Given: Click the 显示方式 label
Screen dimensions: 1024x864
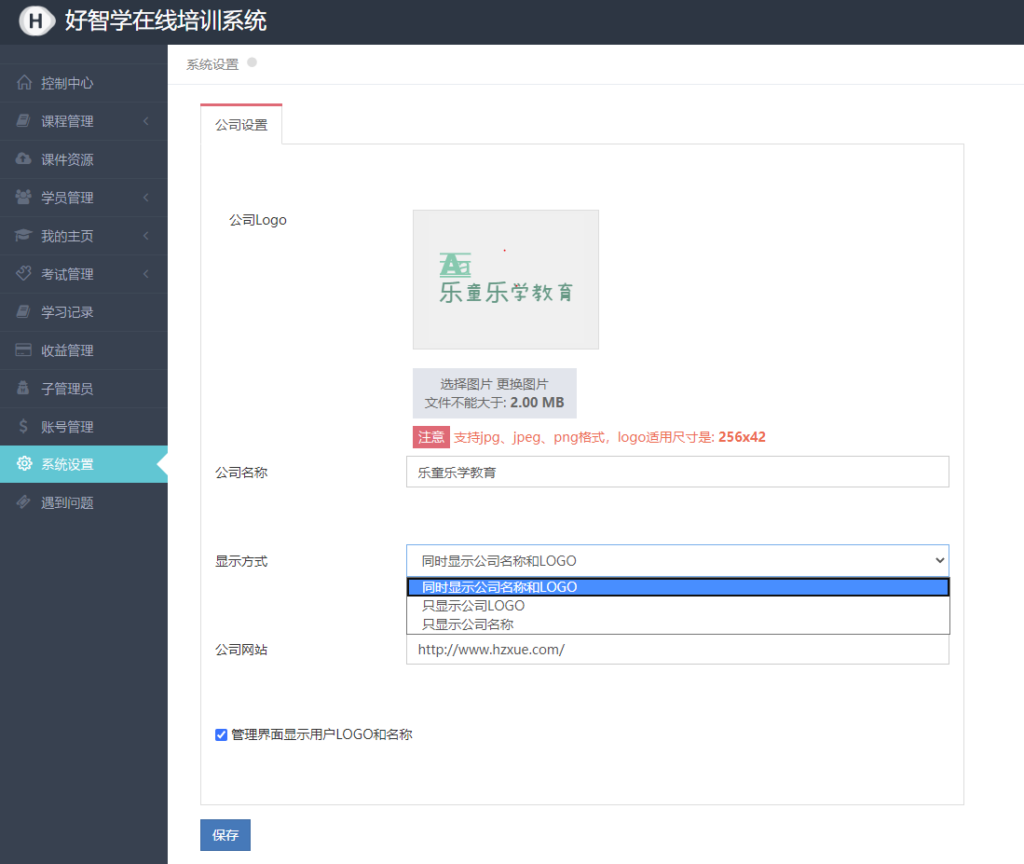Looking at the screenshot, I should [242, 561].
